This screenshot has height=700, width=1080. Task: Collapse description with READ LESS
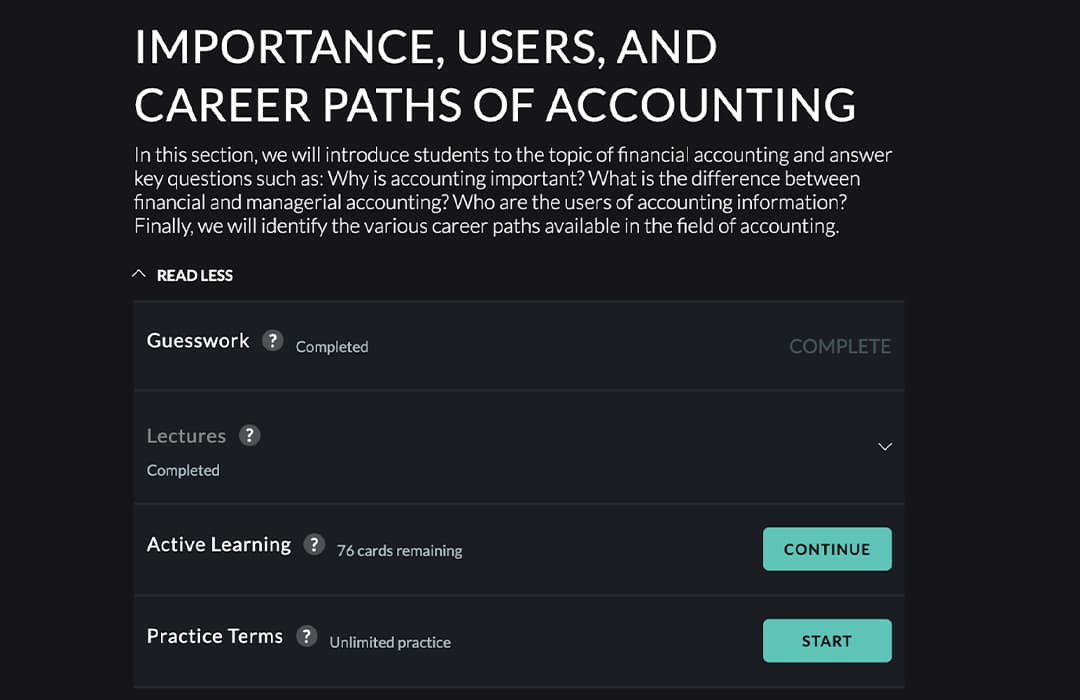click(x=194, y=275)
